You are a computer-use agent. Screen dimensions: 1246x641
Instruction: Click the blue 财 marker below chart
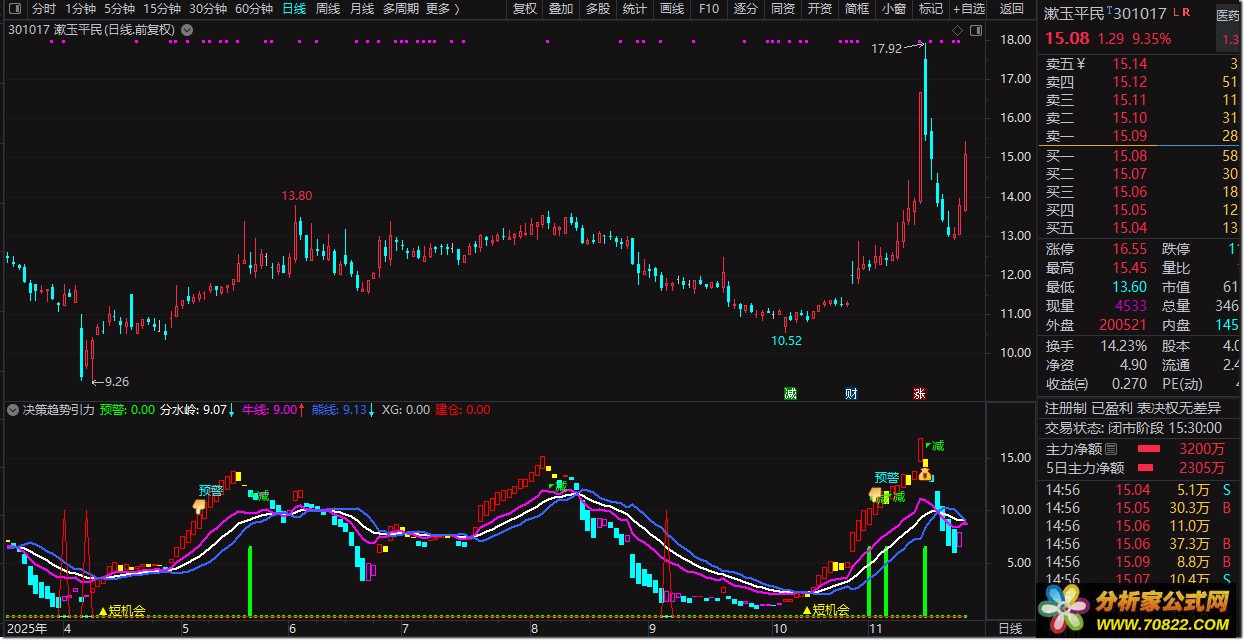pos(851,393)
